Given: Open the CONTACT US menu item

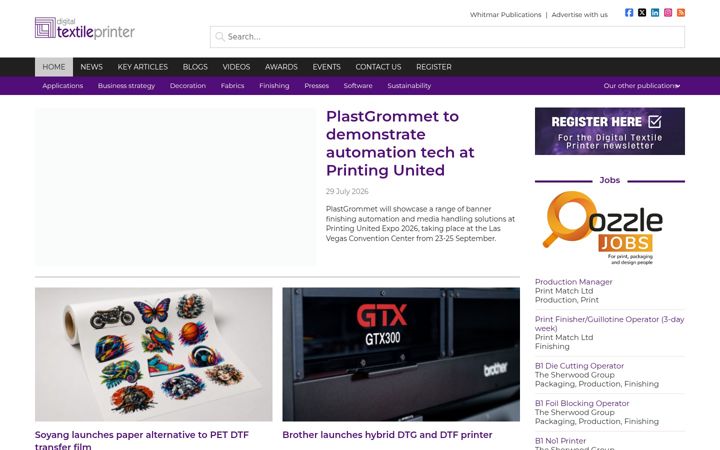Looking at the screenshot, I should (378, 67).
